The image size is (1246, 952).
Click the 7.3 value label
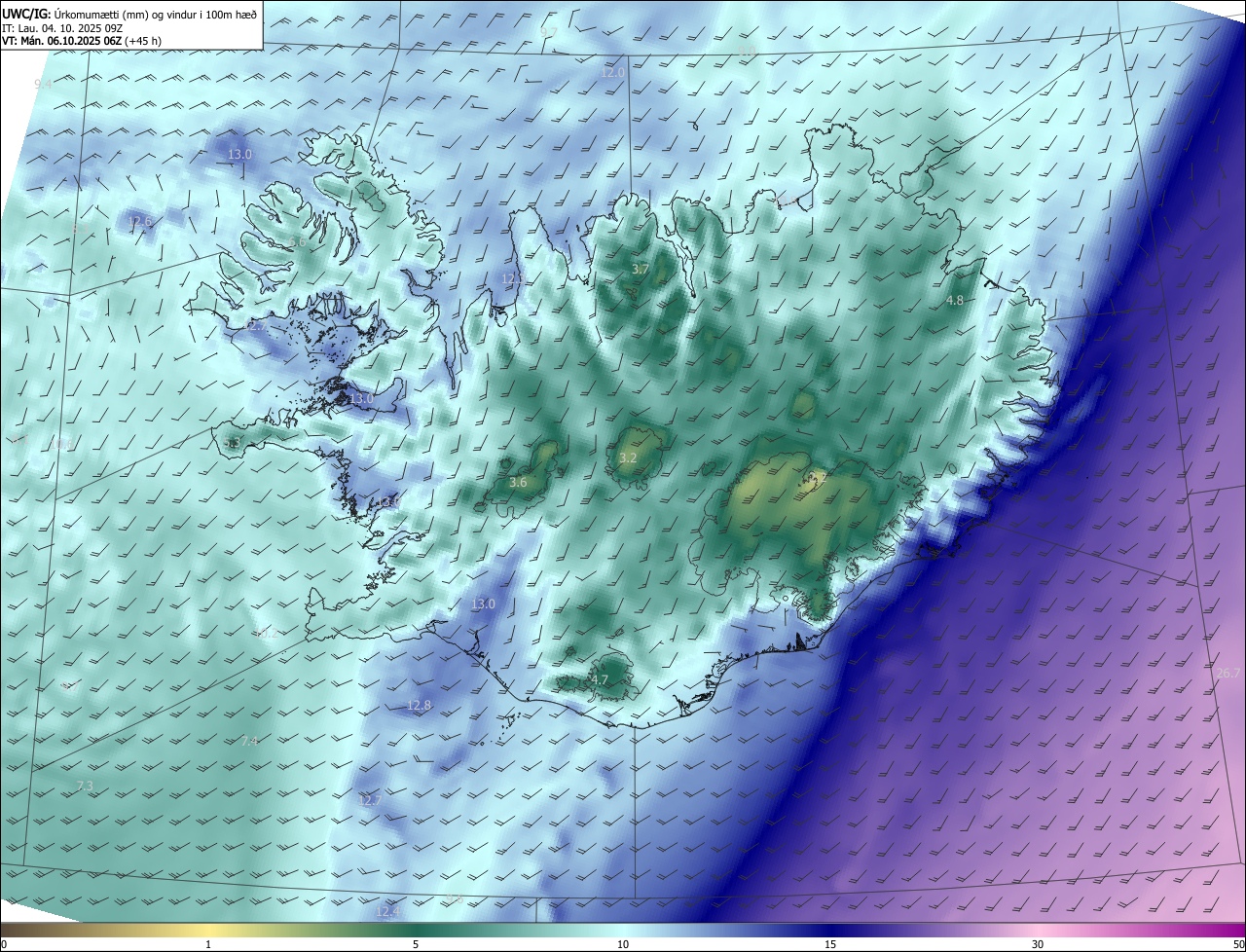coord(85,786)
